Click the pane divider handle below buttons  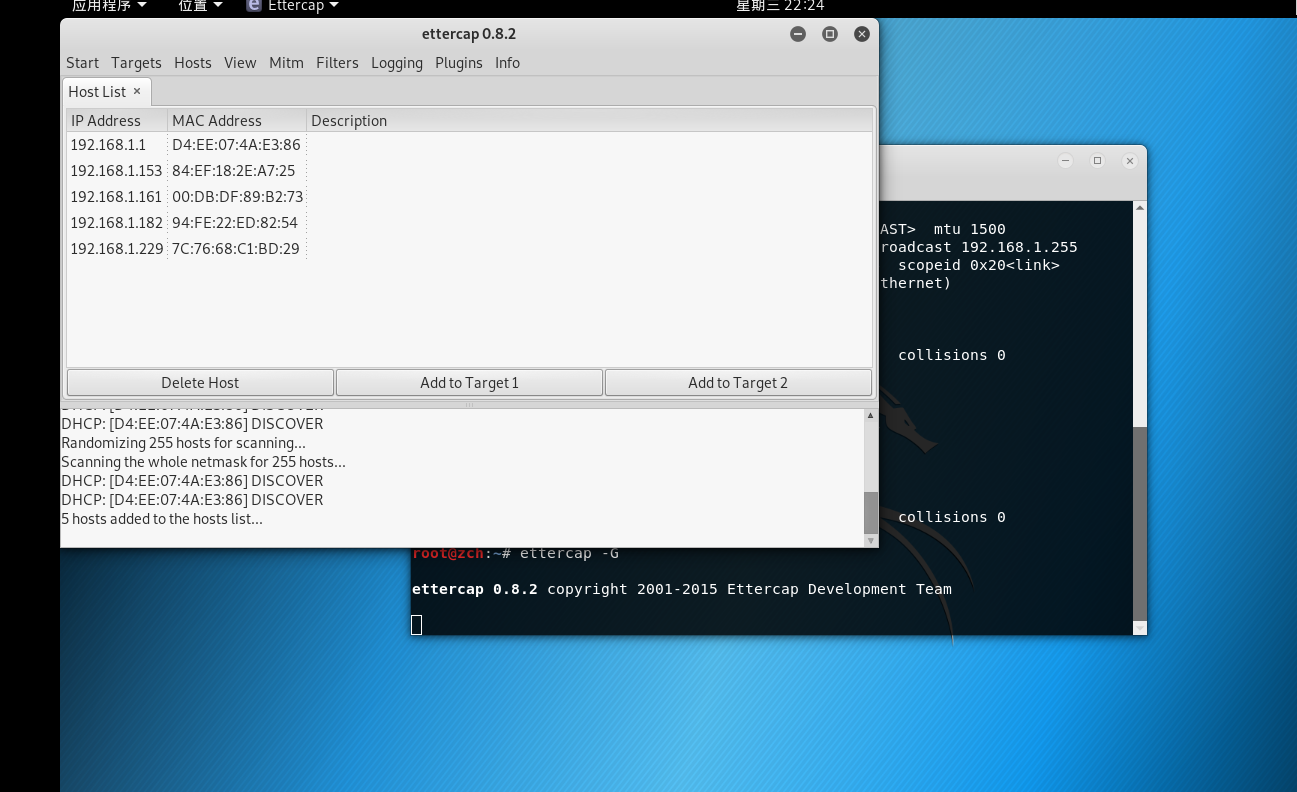click(469, 405)
